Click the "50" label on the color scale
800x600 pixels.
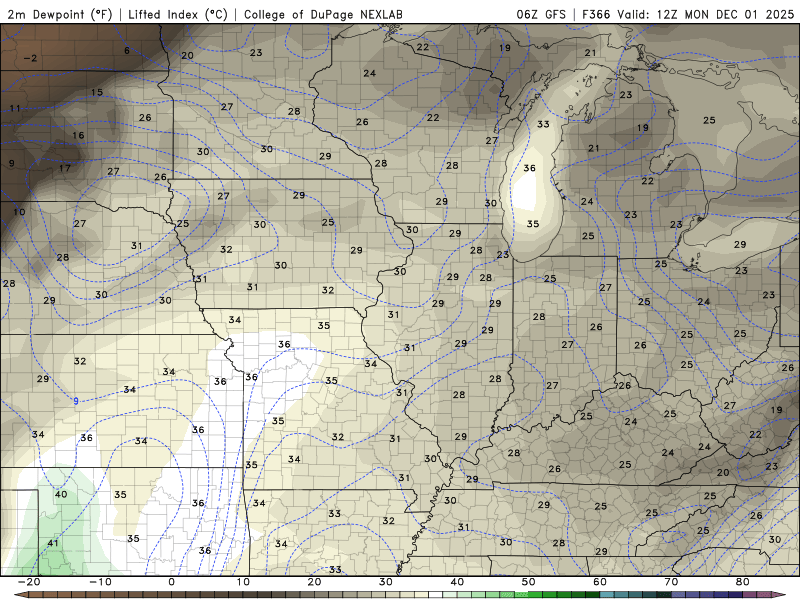tap(529, 582)
